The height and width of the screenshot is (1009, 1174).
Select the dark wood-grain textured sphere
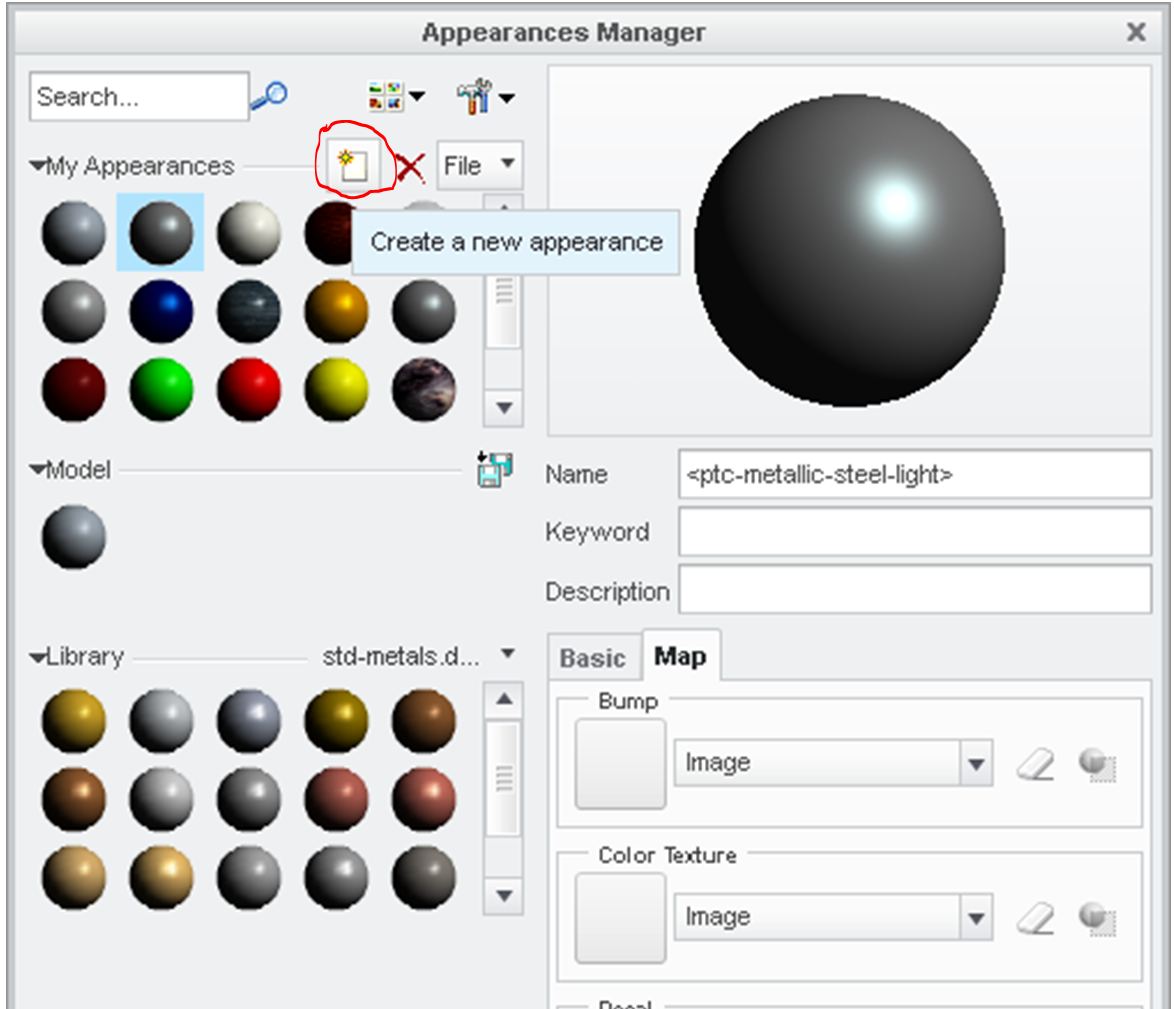[x=249, y=311]
